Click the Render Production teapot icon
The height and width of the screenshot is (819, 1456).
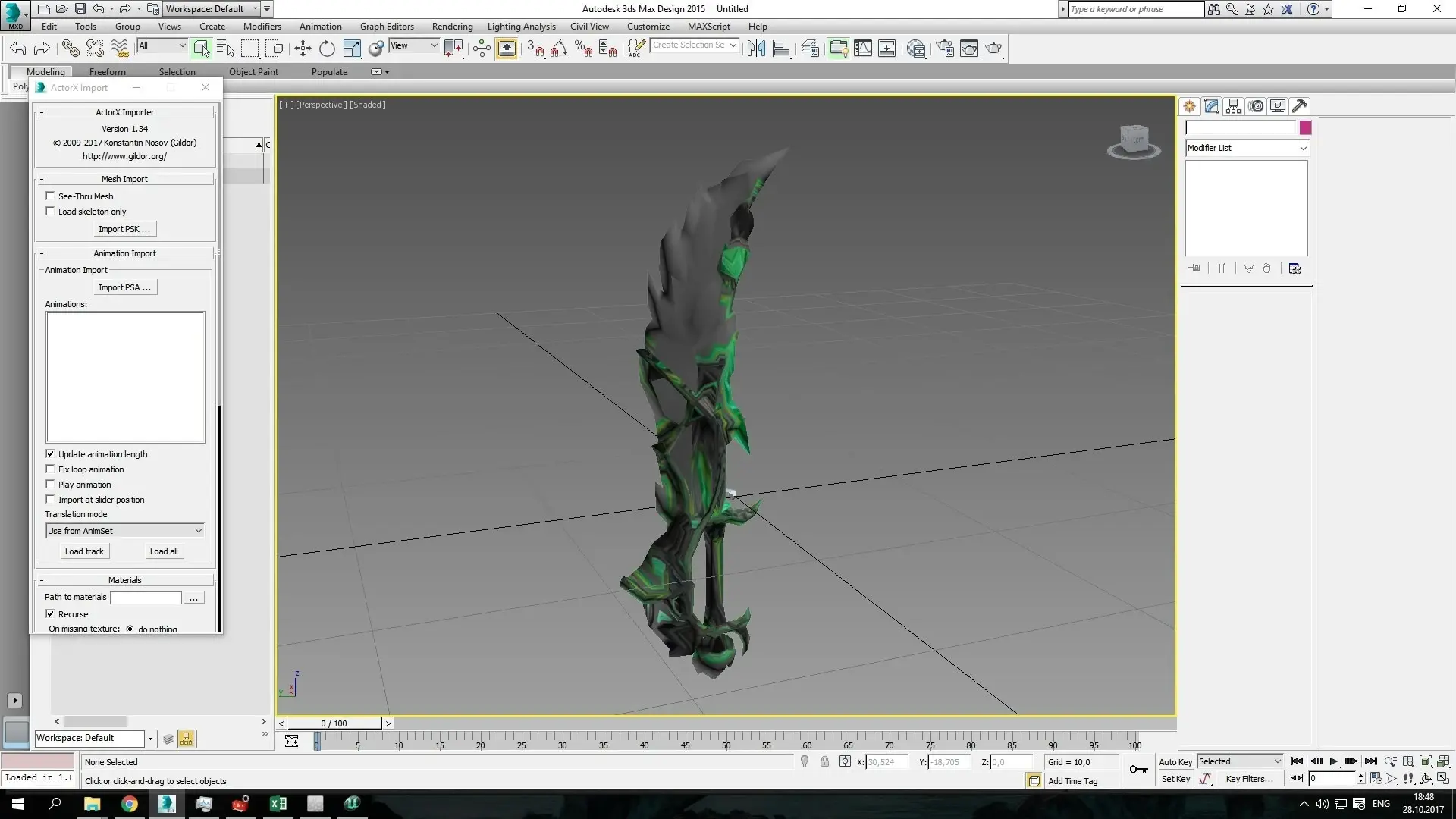tap(993, 49)
